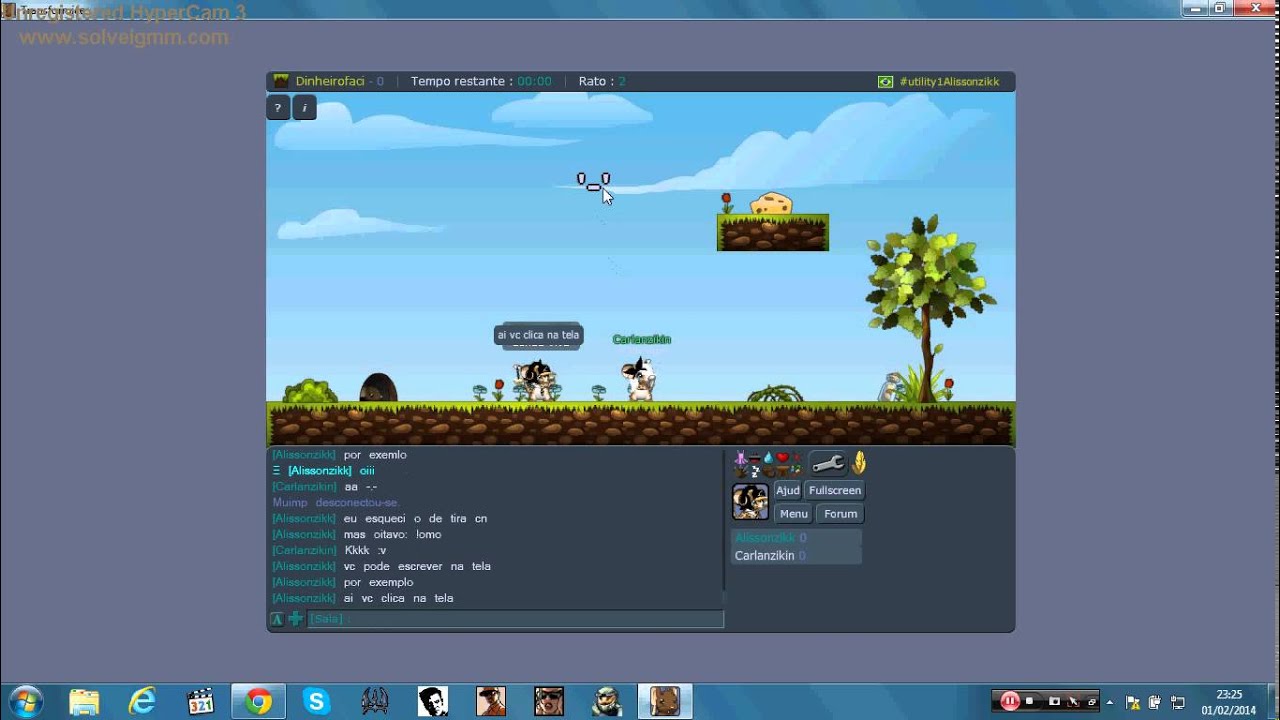Click the water drop emote icon
Viewport: 1280px width, 720px height.
(x=768, y=458)
